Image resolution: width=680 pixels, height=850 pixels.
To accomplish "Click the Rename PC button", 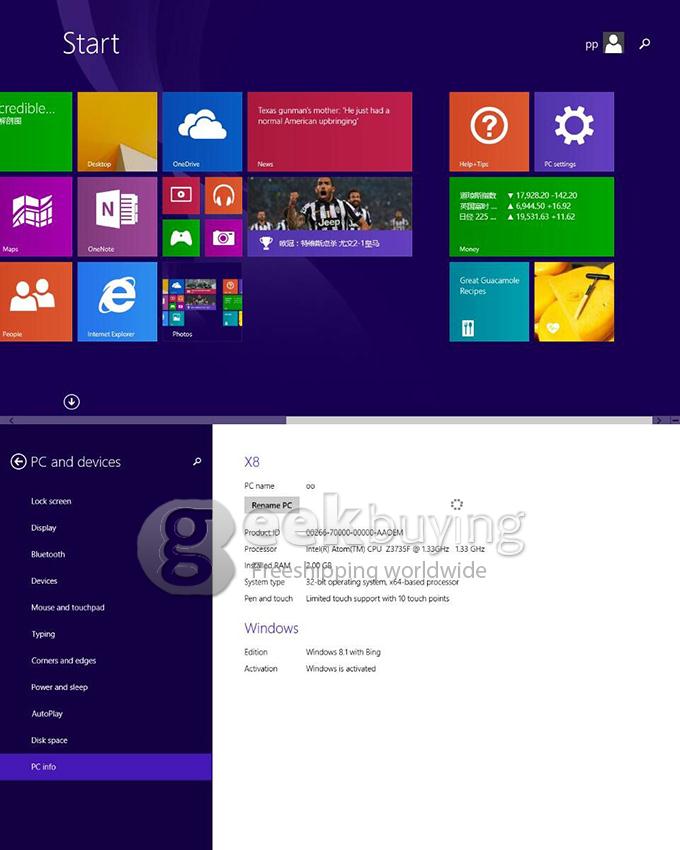I will 272,505.
